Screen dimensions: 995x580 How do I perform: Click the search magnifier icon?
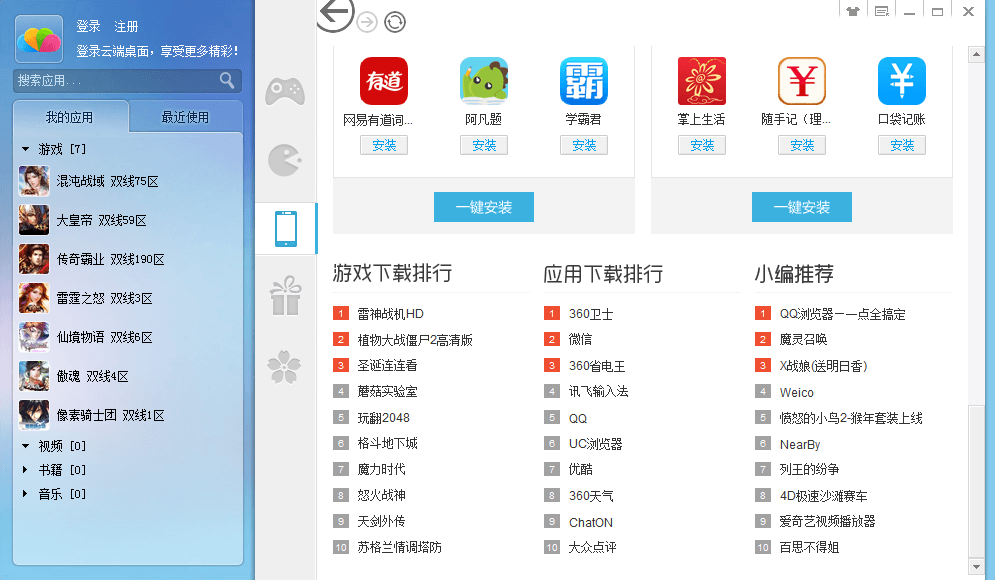pos(227,80)
